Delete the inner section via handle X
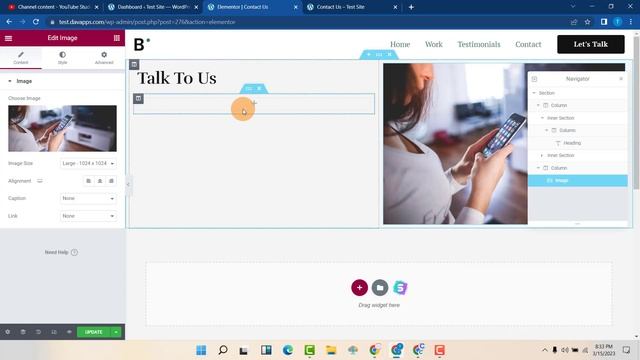Screen dimensions: 640x360 259,89
